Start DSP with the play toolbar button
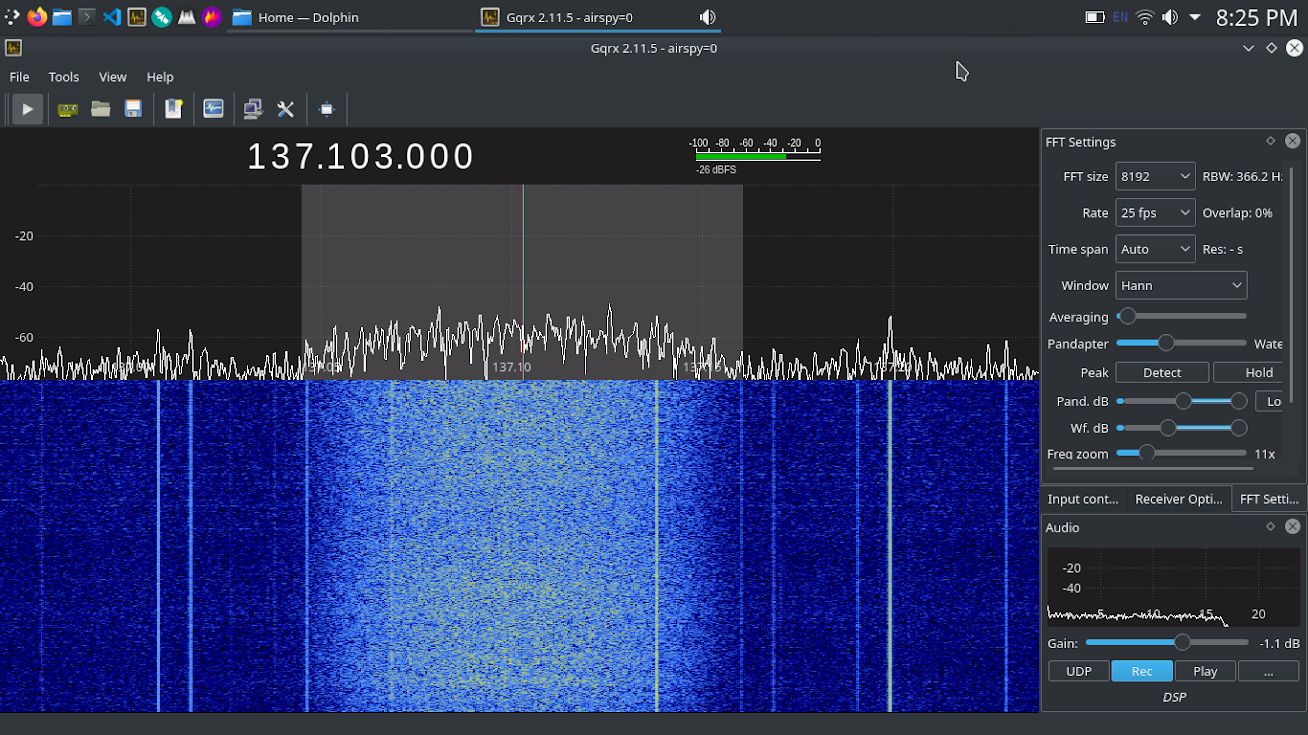The width and height of the screenshot is (1308, 735). [27, 109]
